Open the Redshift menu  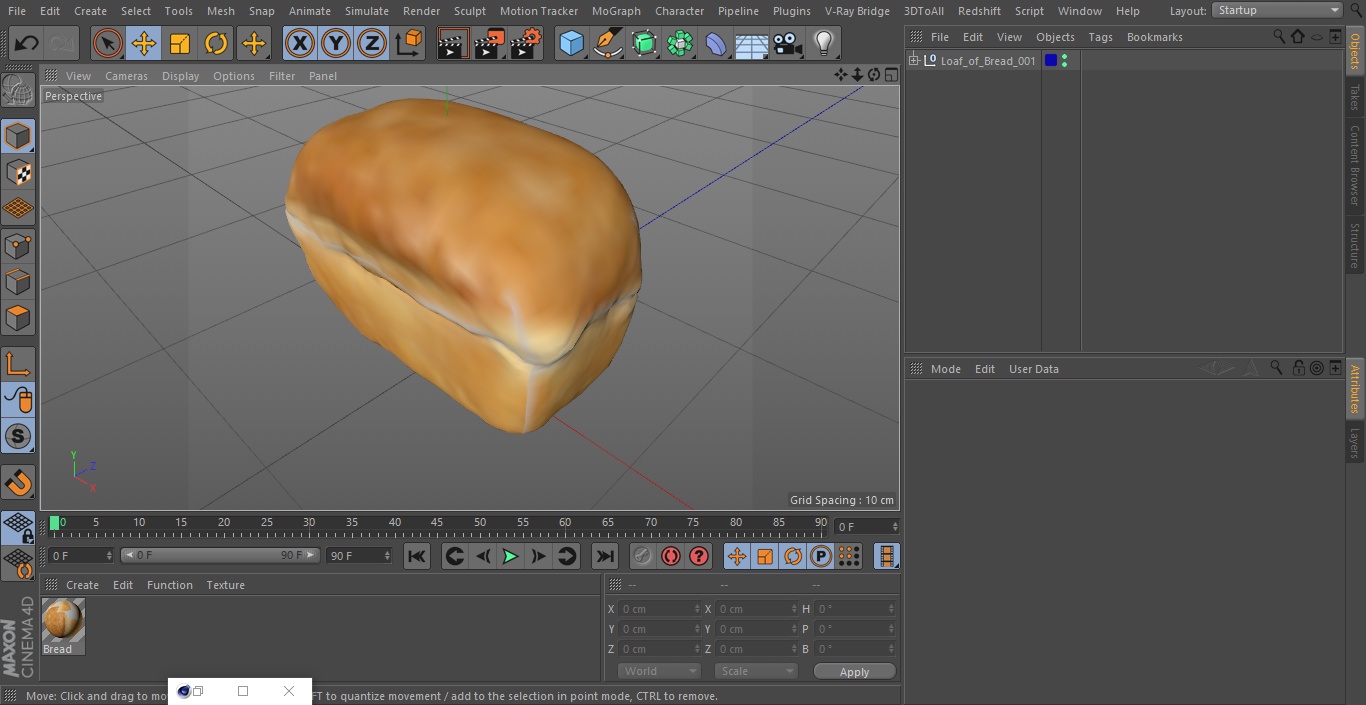click(979, 11)
